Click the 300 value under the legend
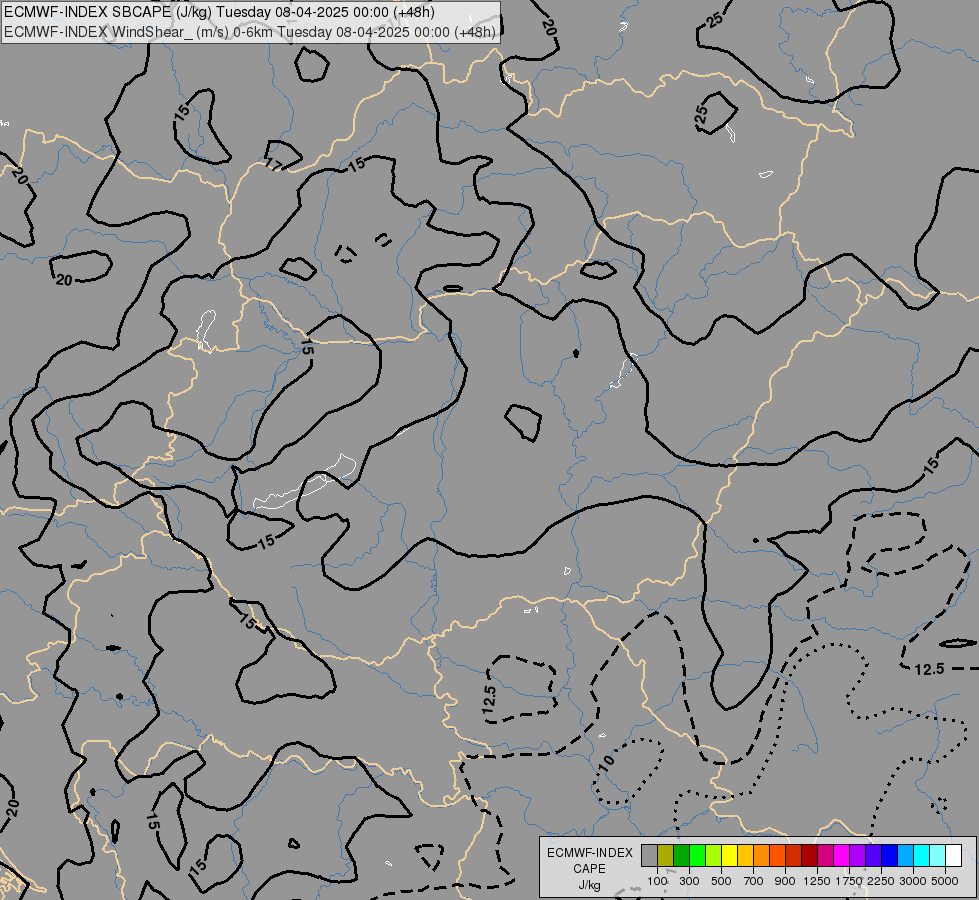Screen dimensions: 979x900 coord(689,881)
